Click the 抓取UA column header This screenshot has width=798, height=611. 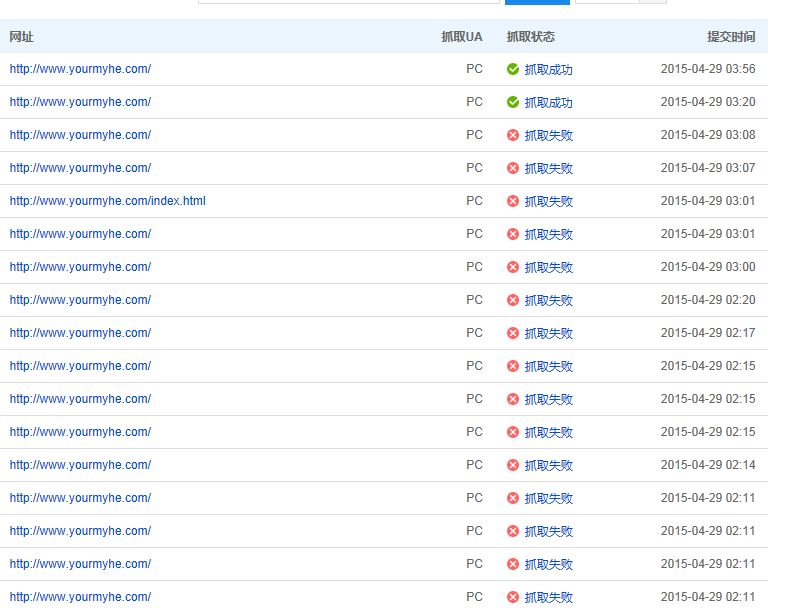click(461, 37)
